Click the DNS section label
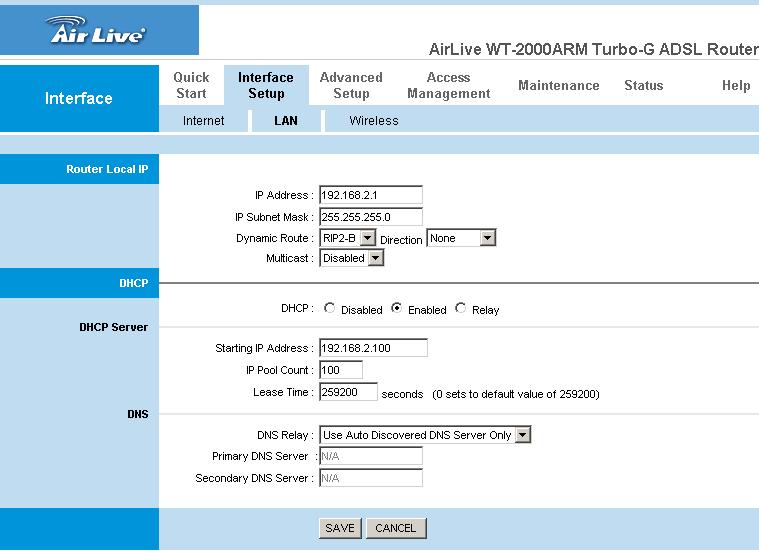The height and width of the screenshot is (551, 759). click(138, 414)
